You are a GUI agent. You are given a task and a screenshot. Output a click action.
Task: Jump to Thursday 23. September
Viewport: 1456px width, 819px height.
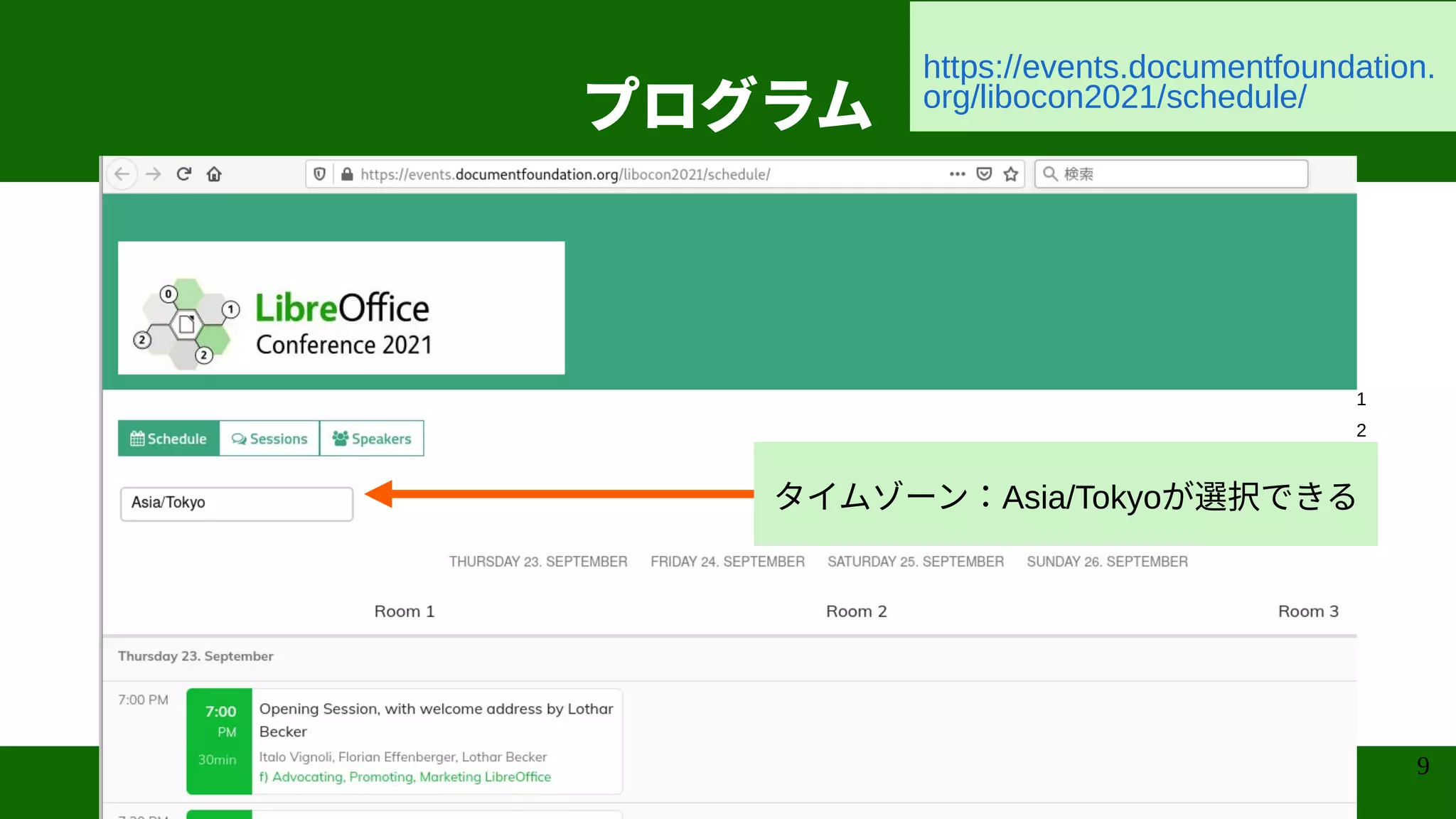coord(538,562)
